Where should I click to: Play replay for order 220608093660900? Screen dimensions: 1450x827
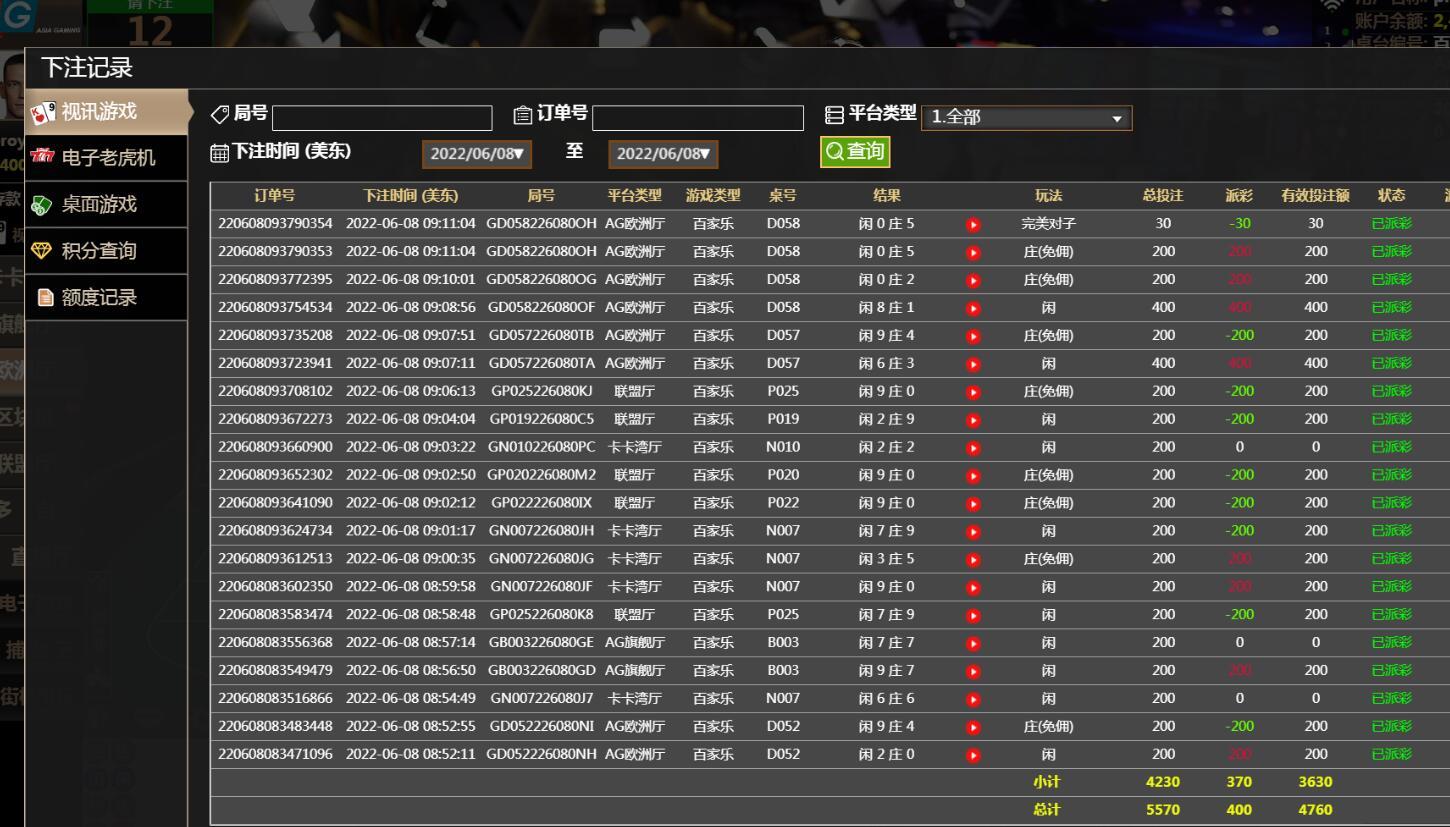[x=973, y=448]
